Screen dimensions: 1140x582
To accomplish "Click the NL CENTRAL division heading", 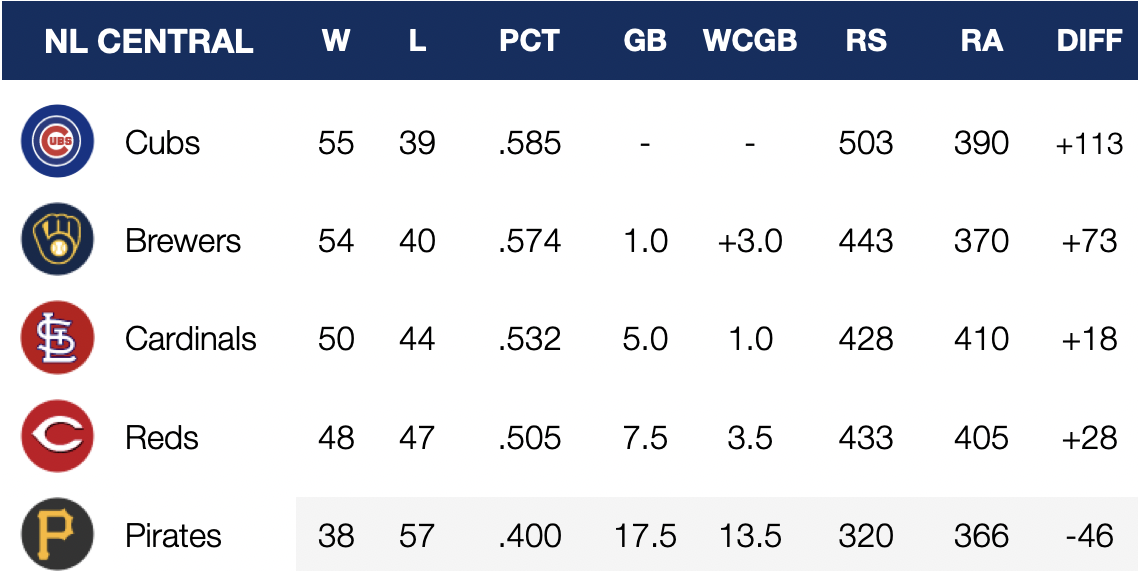I will coord(148,42).
